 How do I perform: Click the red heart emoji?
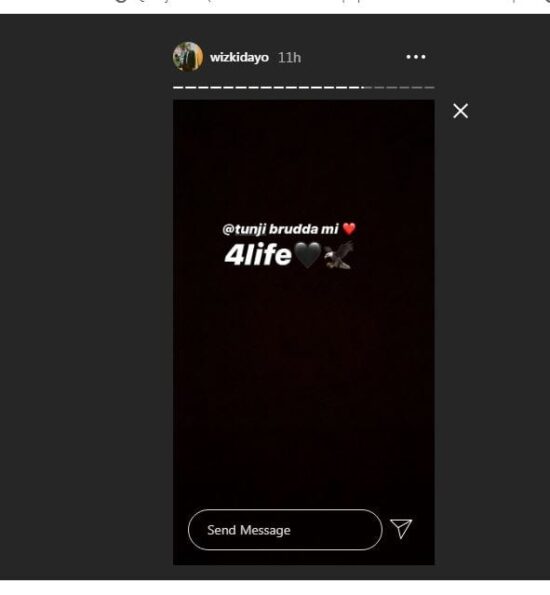tap(349, 228)
